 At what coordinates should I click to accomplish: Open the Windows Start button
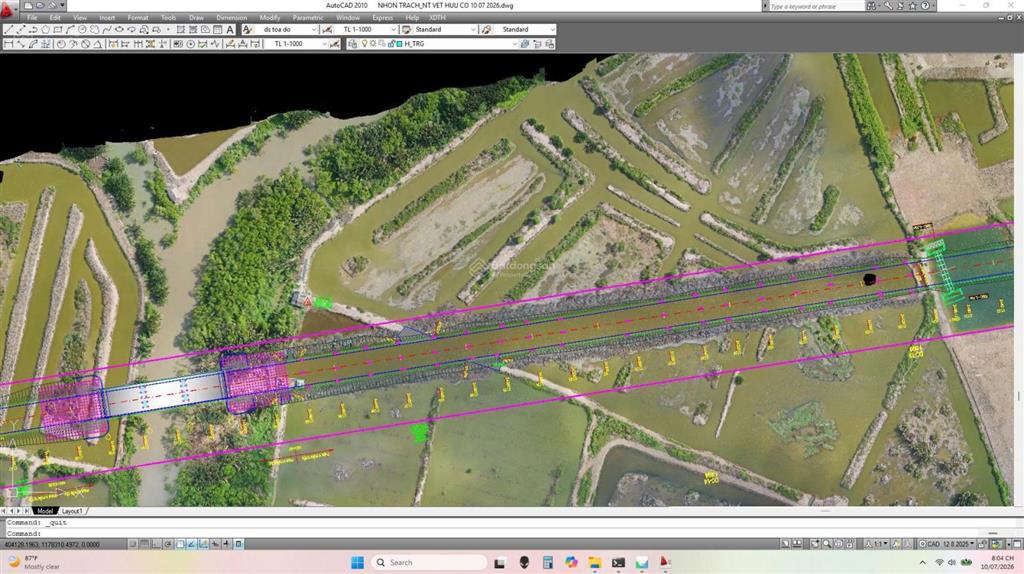pos(357,562)
